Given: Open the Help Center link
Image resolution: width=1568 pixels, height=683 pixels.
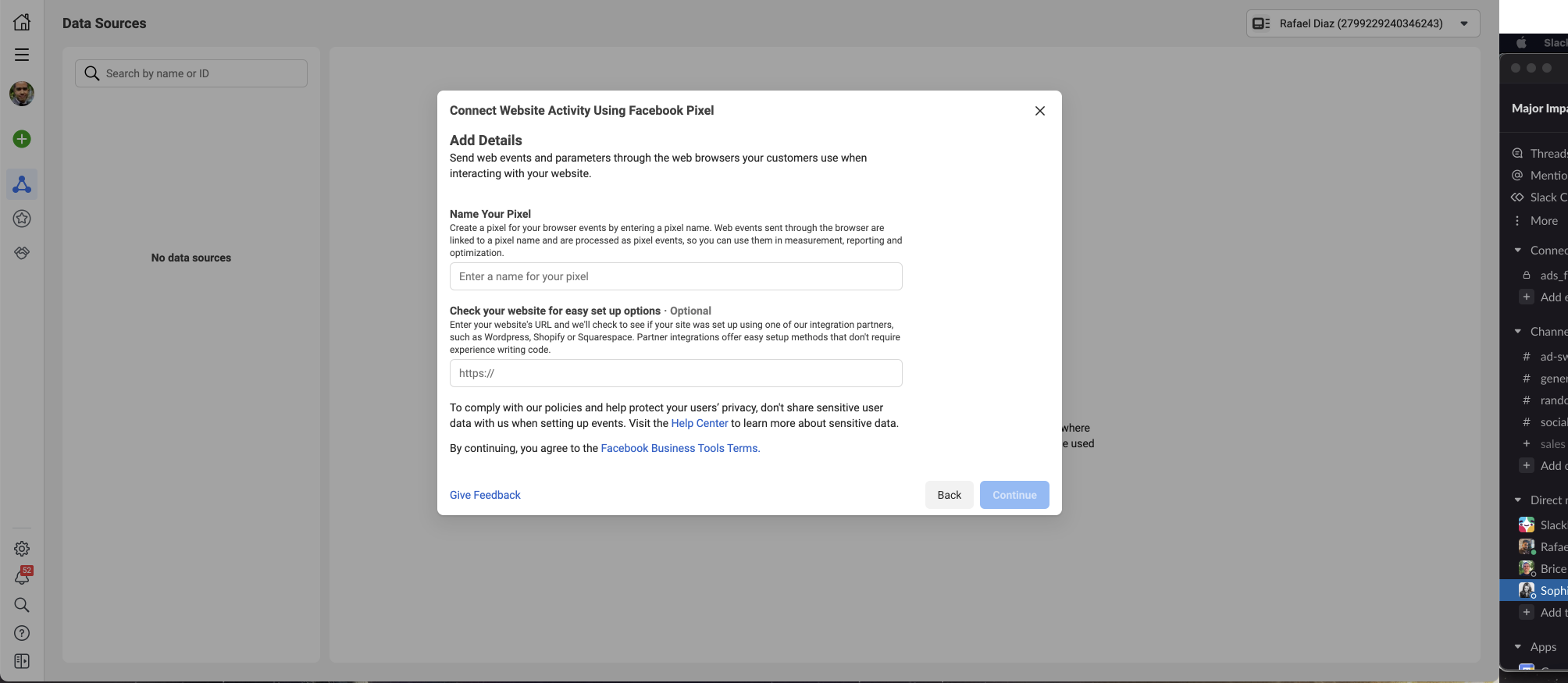Looking at the screenshot, I should [x=700, y=423].
